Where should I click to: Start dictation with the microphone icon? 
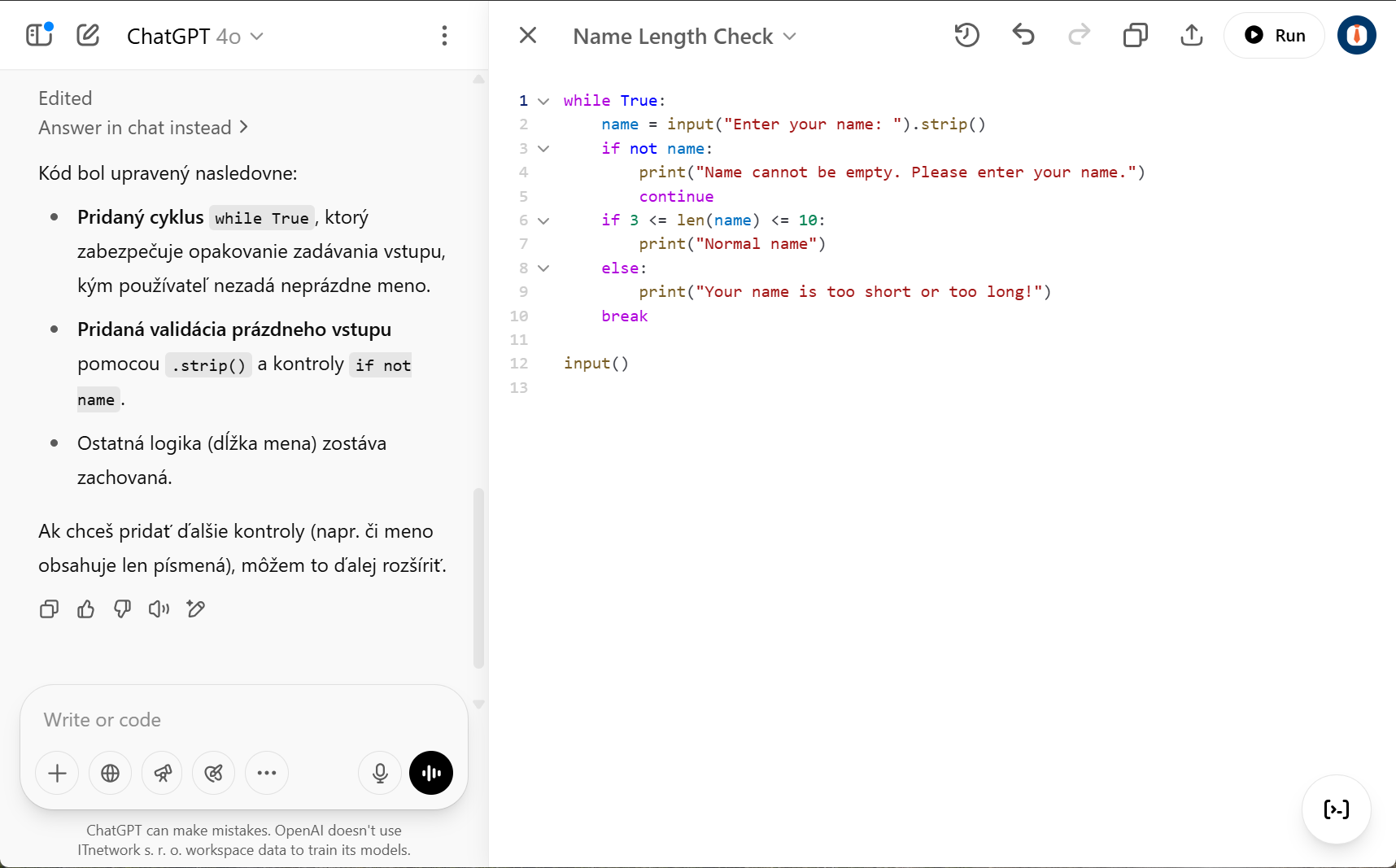[379, 773]
